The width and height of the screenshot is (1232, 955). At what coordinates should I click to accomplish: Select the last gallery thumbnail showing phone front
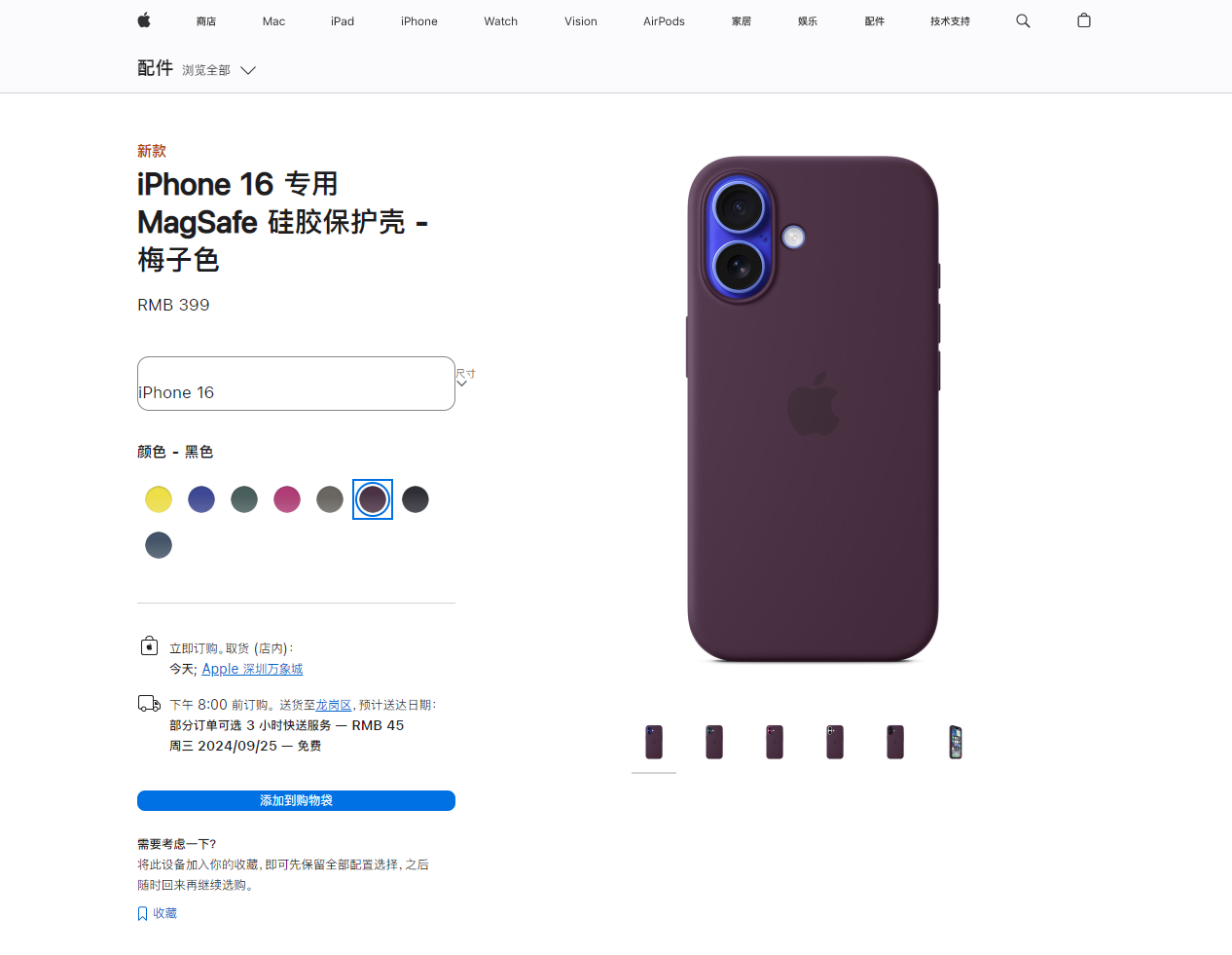coord(956,742)
